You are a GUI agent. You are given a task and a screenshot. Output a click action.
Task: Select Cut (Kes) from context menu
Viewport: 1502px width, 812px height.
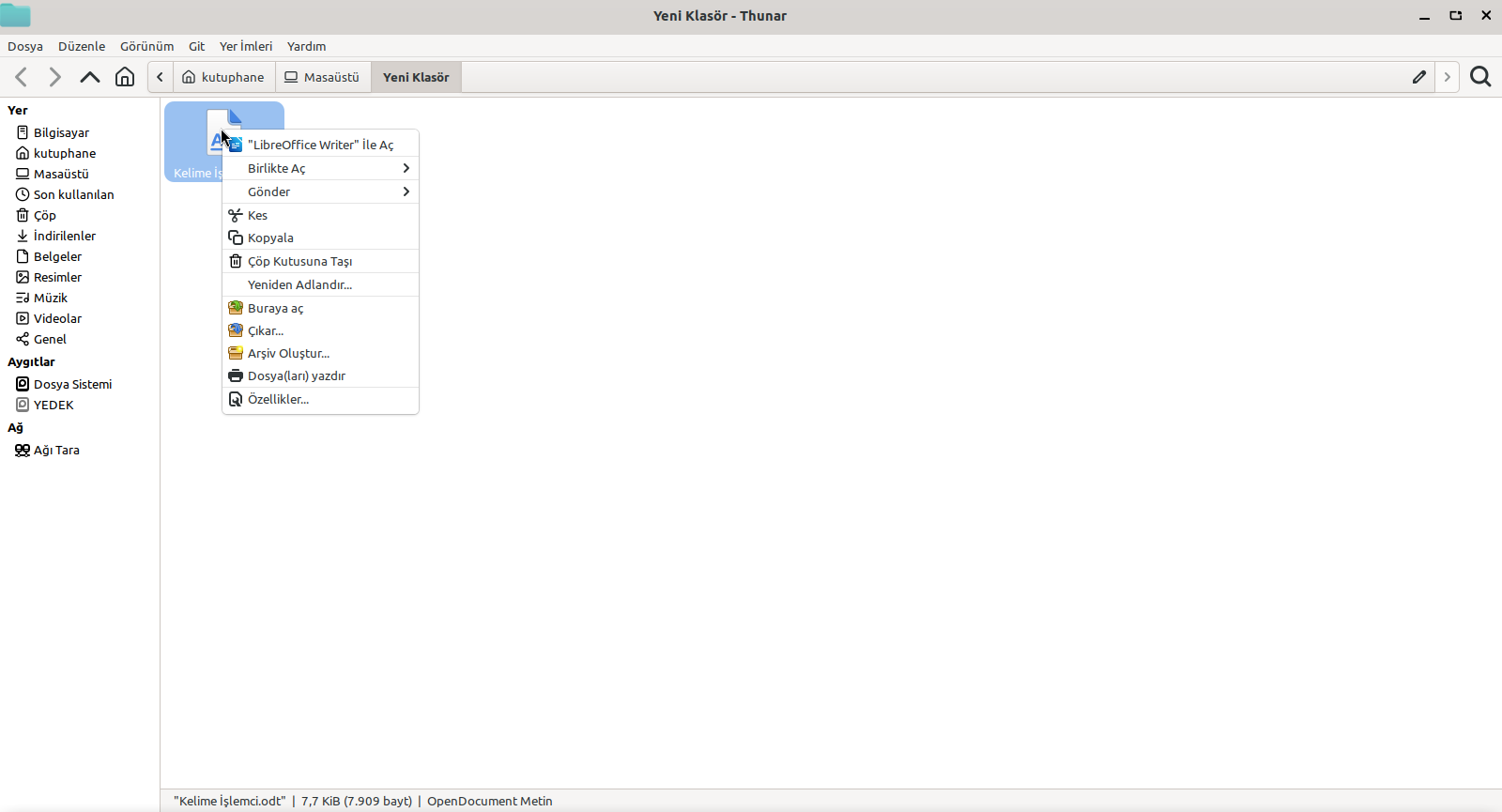coord(257,215)
